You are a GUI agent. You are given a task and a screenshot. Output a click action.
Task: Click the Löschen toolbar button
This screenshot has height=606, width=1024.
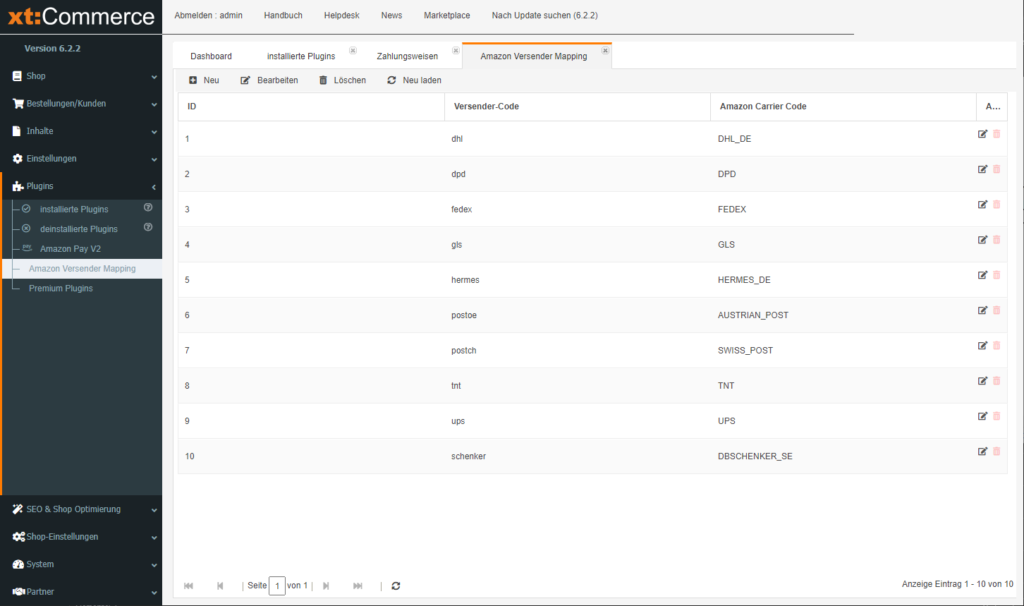coord(342,80)
